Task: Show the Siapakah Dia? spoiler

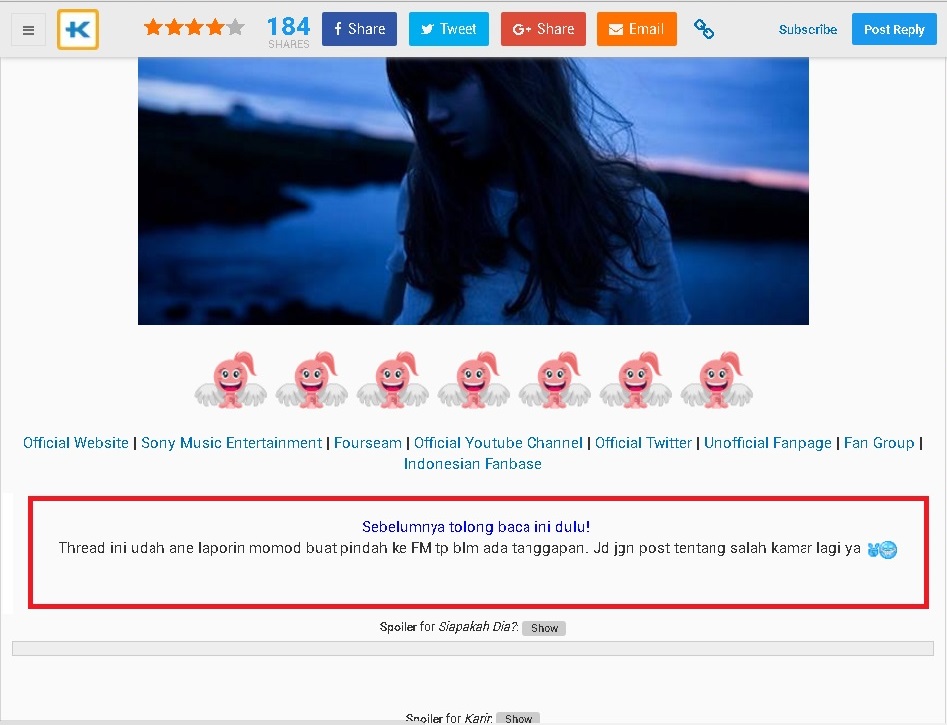Action: [544, 628]
